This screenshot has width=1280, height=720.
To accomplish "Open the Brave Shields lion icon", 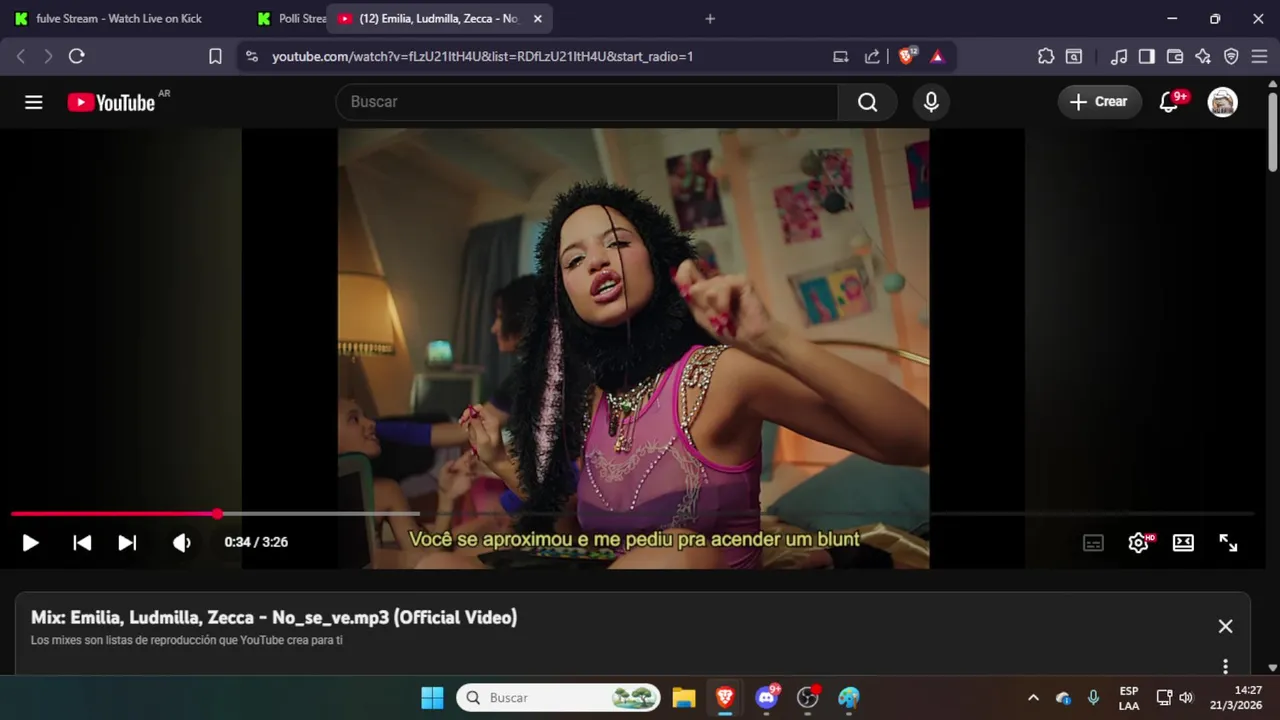I will click(906, 57).
